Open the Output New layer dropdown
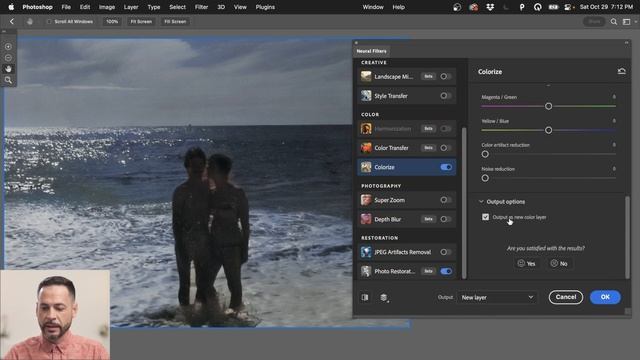Viewport: 640px width, 360px height. [x=497, y=297]
